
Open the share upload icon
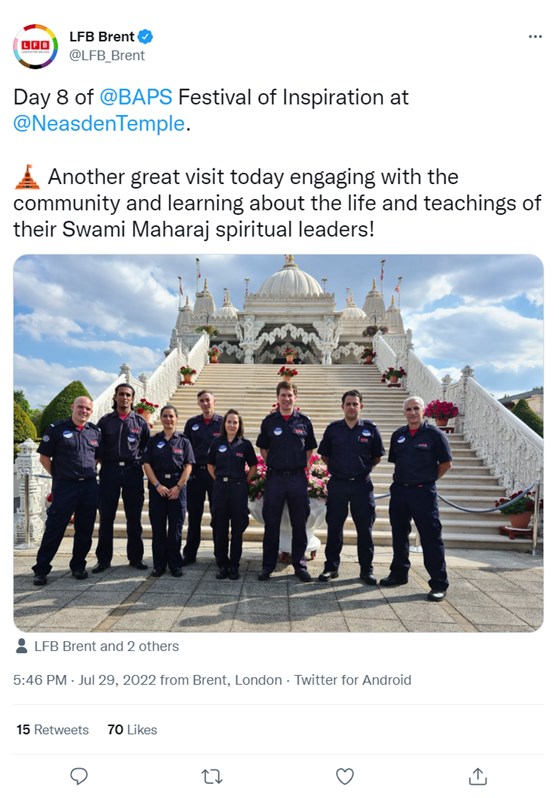(x=478, y=776)
